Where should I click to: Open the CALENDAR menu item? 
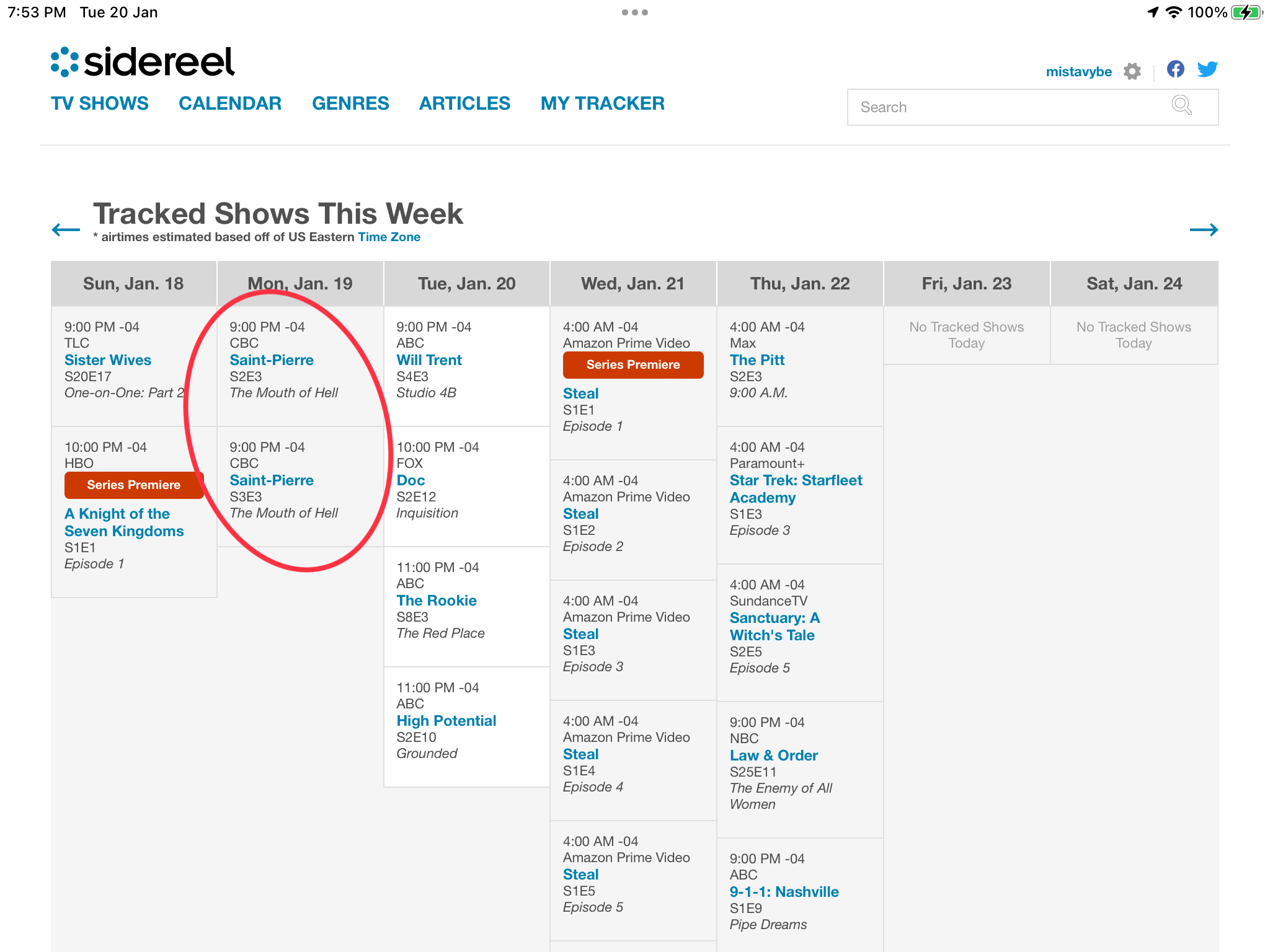pos(230,104)
